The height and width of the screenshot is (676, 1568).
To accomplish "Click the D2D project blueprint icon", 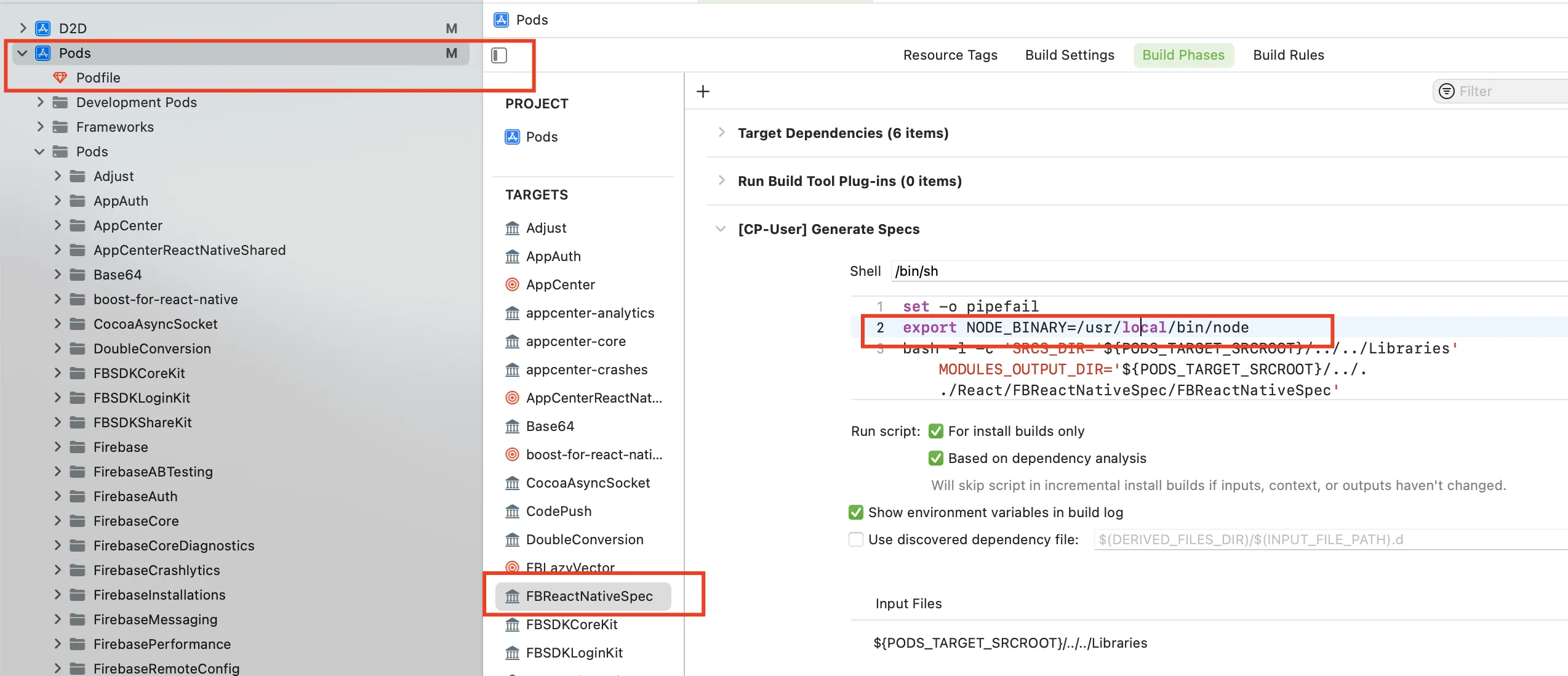I will point(43,28).
